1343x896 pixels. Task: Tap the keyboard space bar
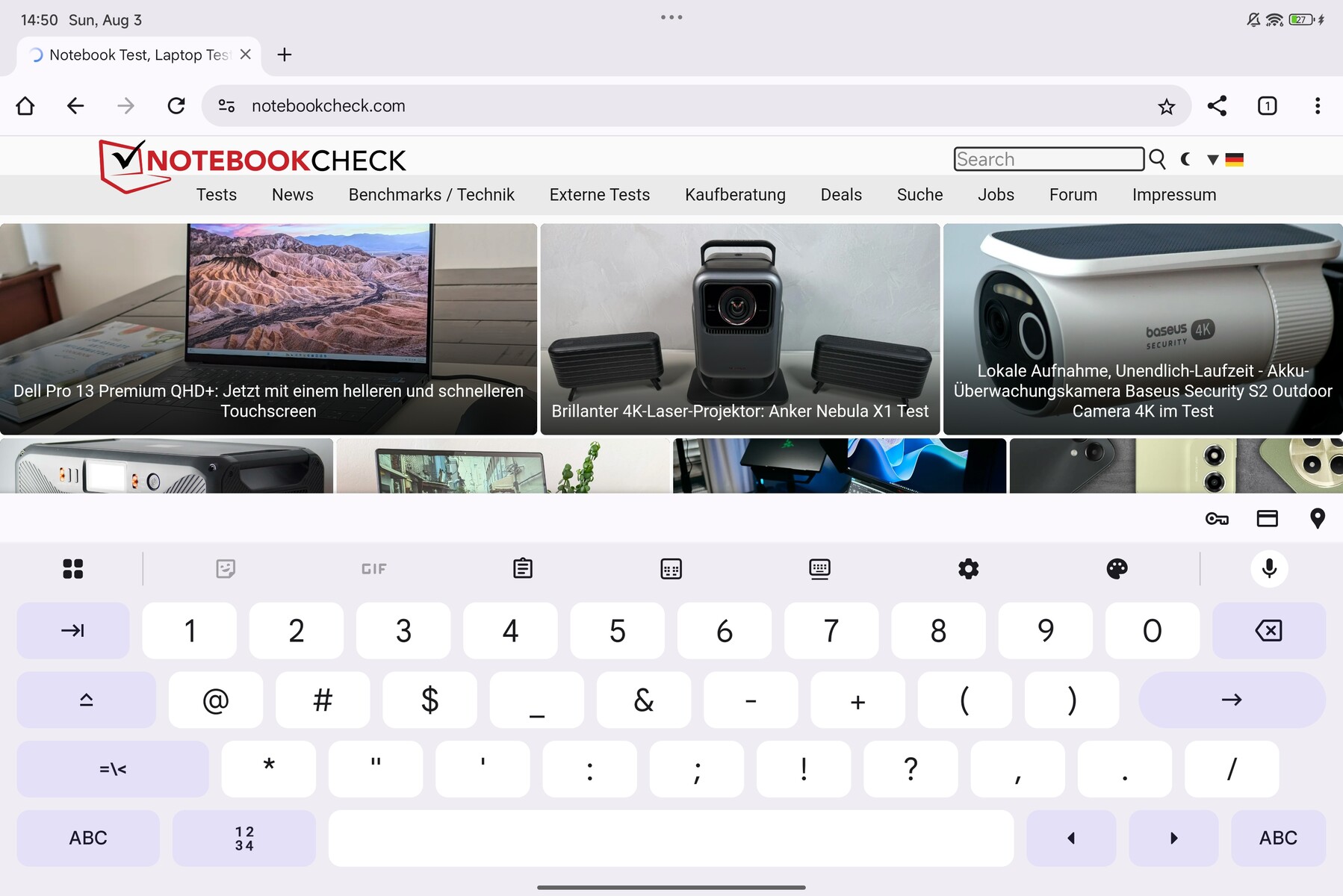671,839
